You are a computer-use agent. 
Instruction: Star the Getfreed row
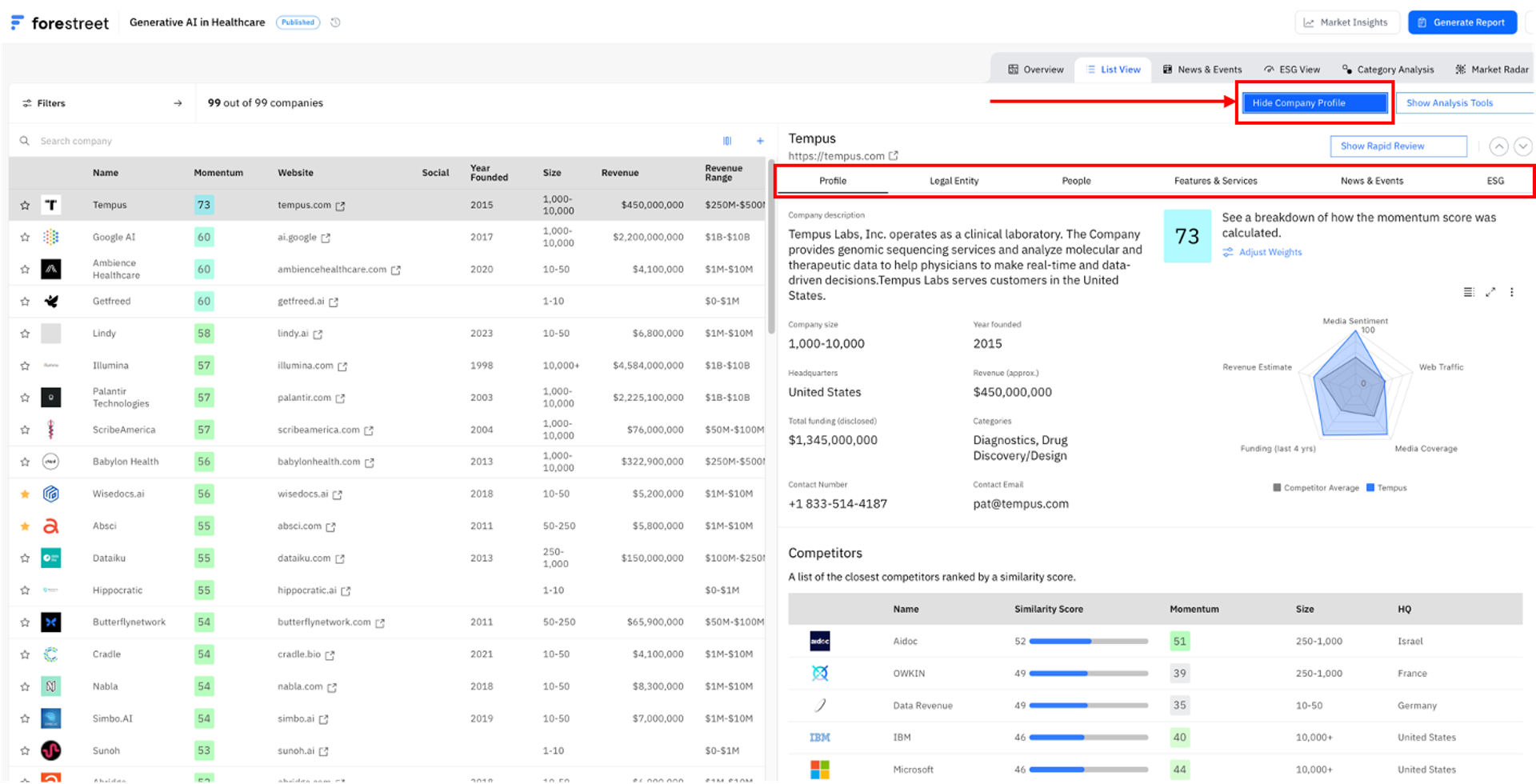click(x=25, y=302)
